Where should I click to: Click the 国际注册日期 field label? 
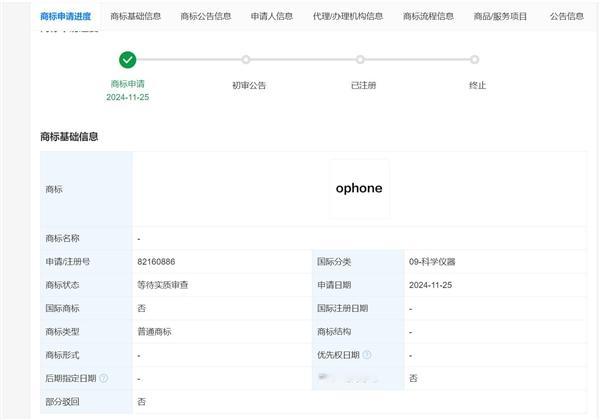(342, 308)
